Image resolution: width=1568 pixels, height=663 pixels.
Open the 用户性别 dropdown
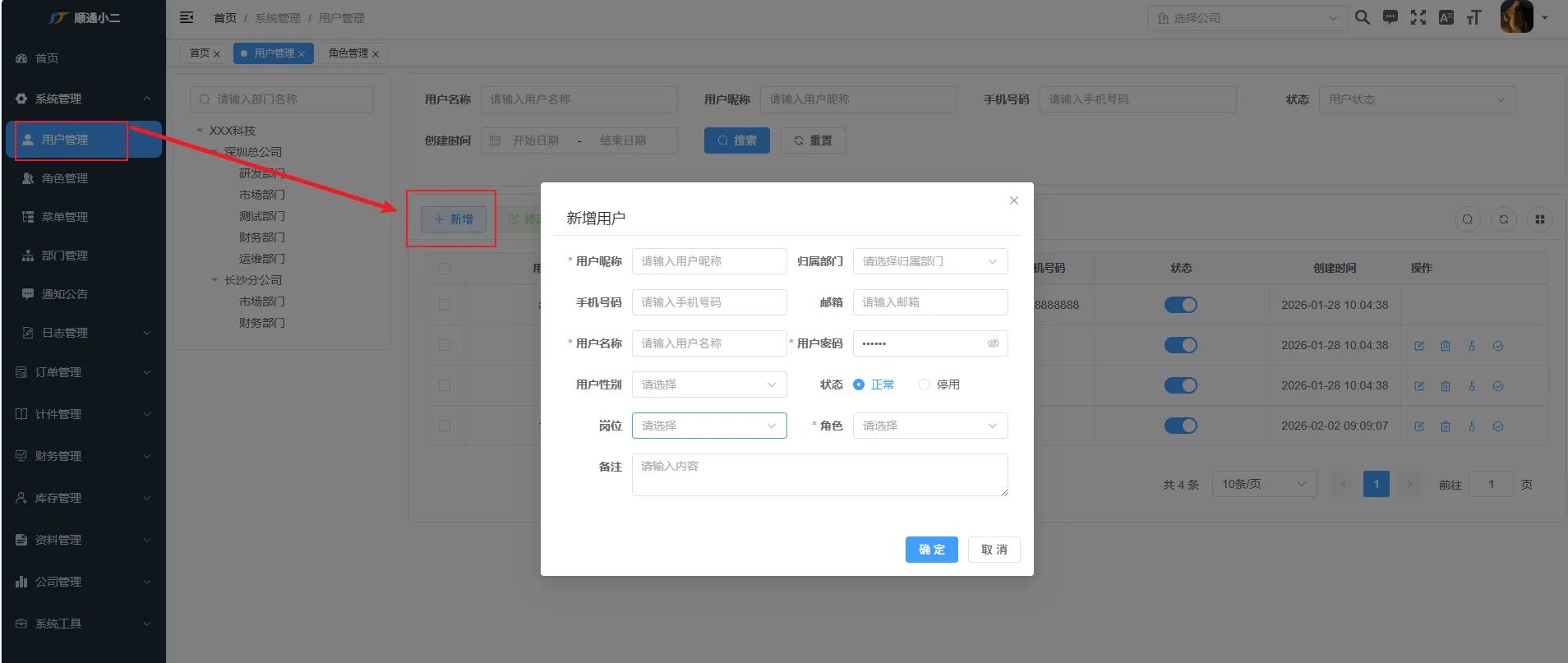click(x=708, y=384)
